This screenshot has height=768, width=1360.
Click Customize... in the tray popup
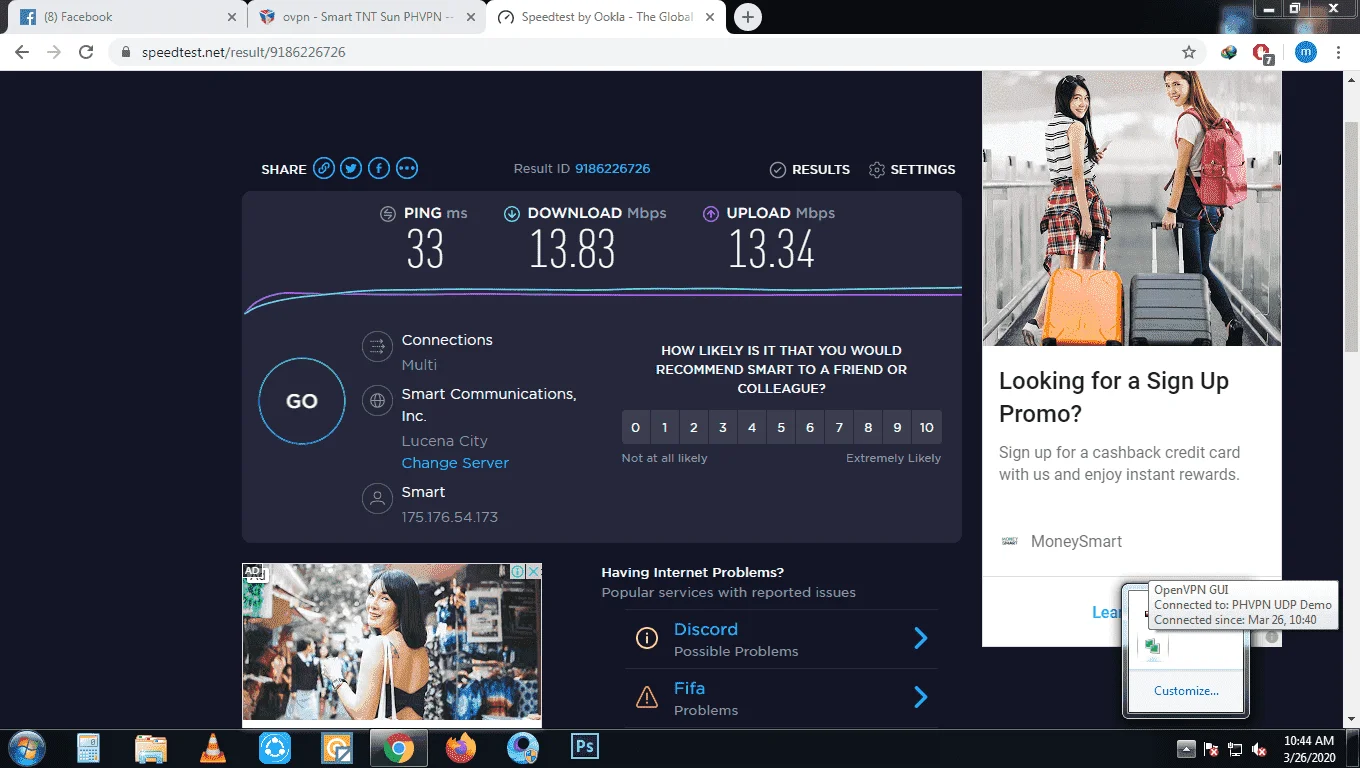1186,691
